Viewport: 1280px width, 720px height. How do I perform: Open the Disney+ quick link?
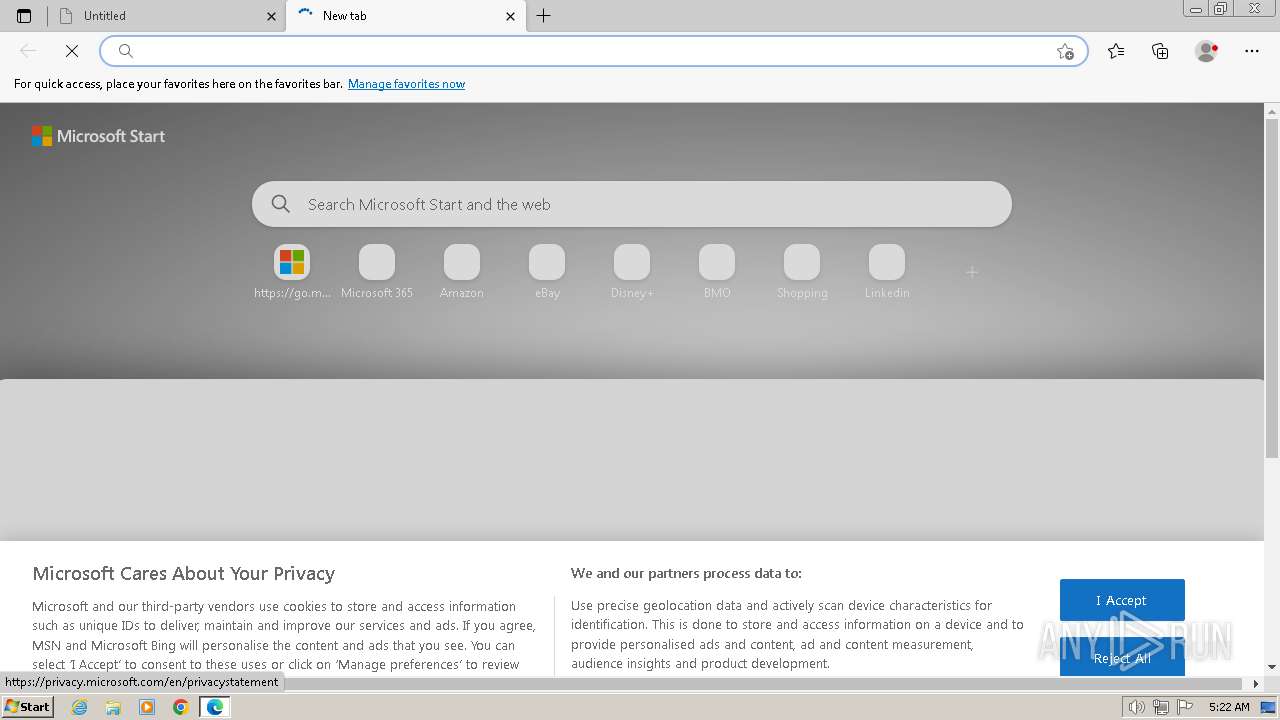632,272
